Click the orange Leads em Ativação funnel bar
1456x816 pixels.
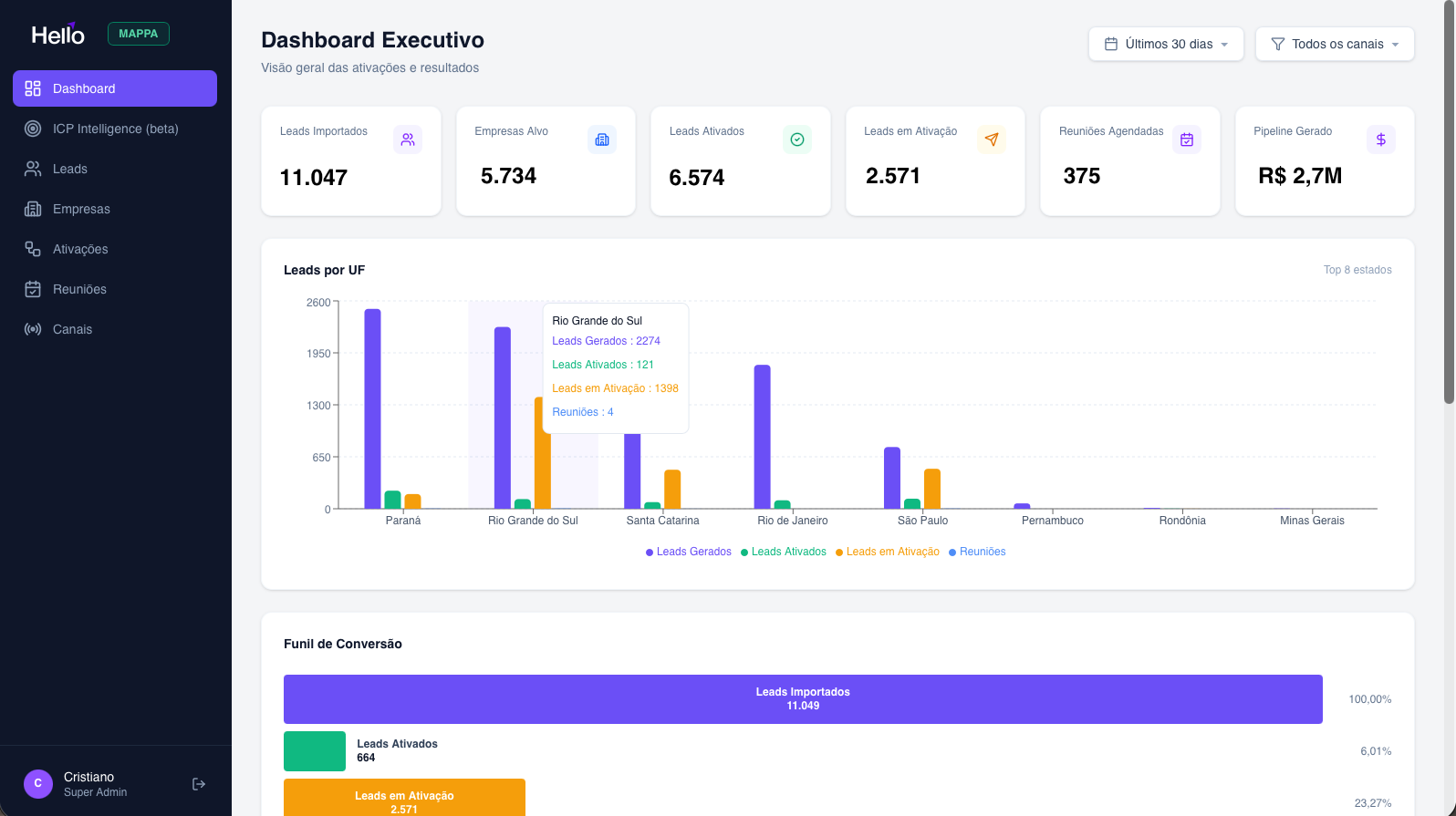click(x=404, y=798)
